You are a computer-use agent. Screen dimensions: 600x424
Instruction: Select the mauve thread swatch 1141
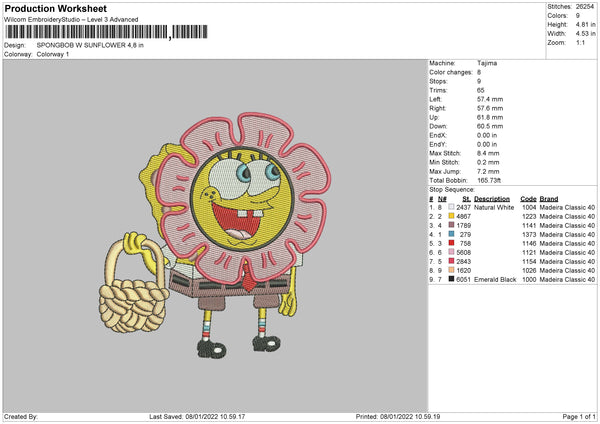(x=451, y=225)
